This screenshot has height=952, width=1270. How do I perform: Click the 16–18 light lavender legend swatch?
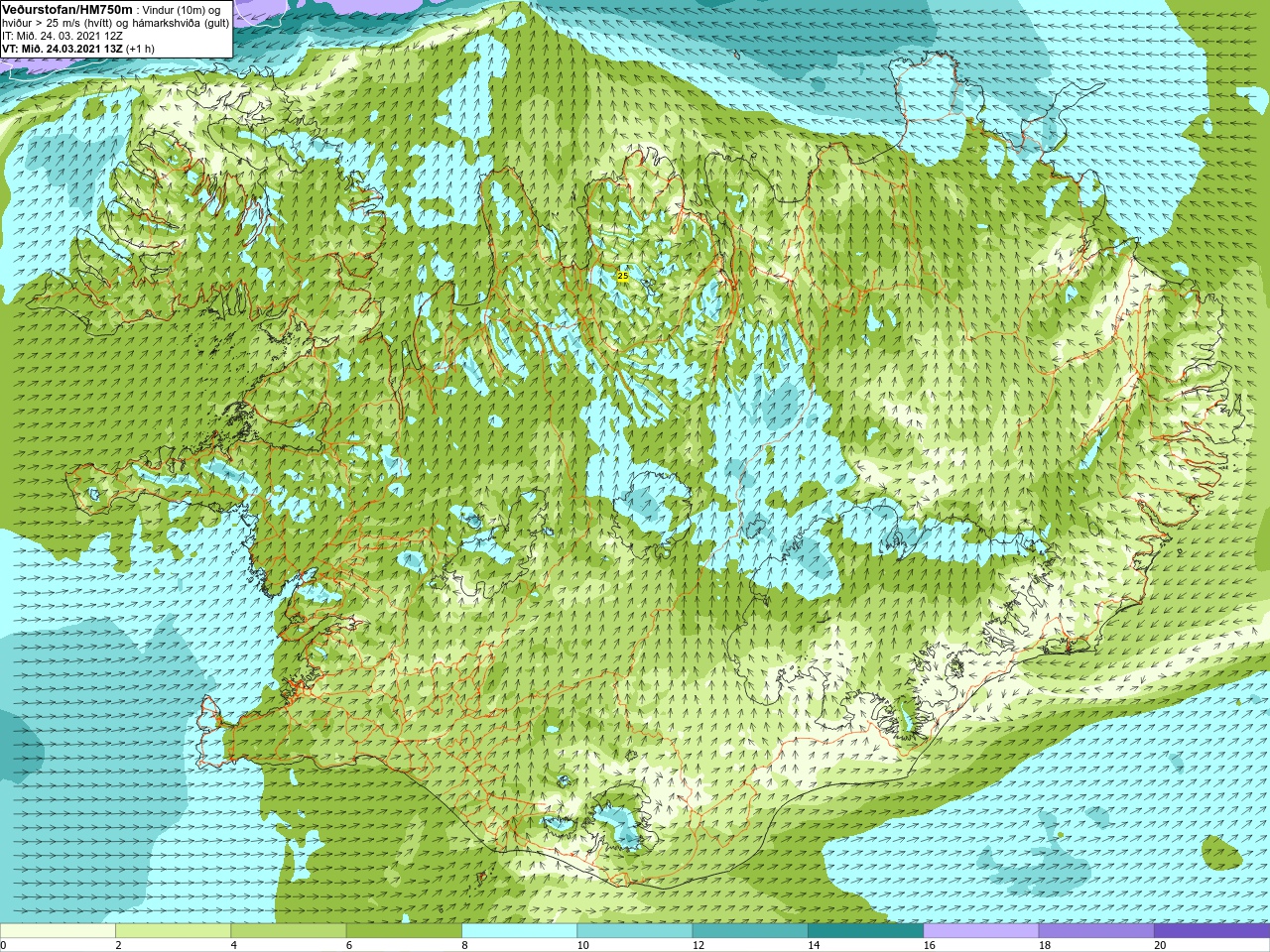(x=981, y=931)
